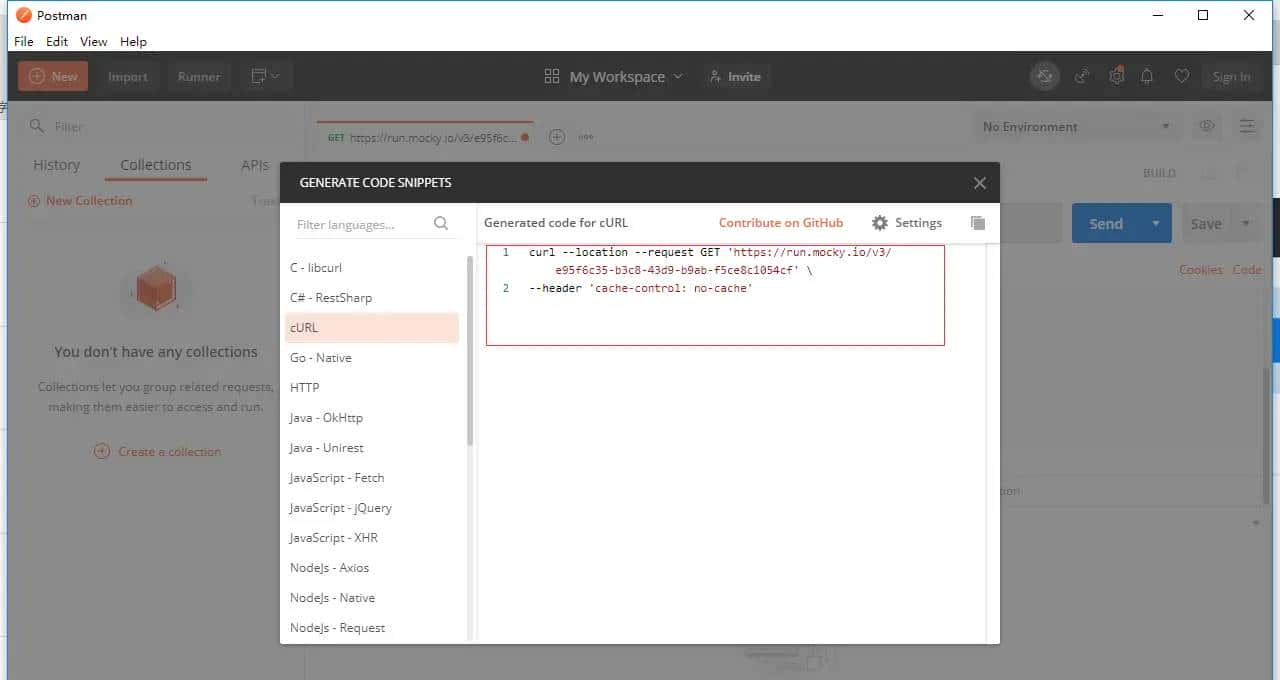Click inside the generated cURL code area
1280x680 pixels.
[715, 295]
